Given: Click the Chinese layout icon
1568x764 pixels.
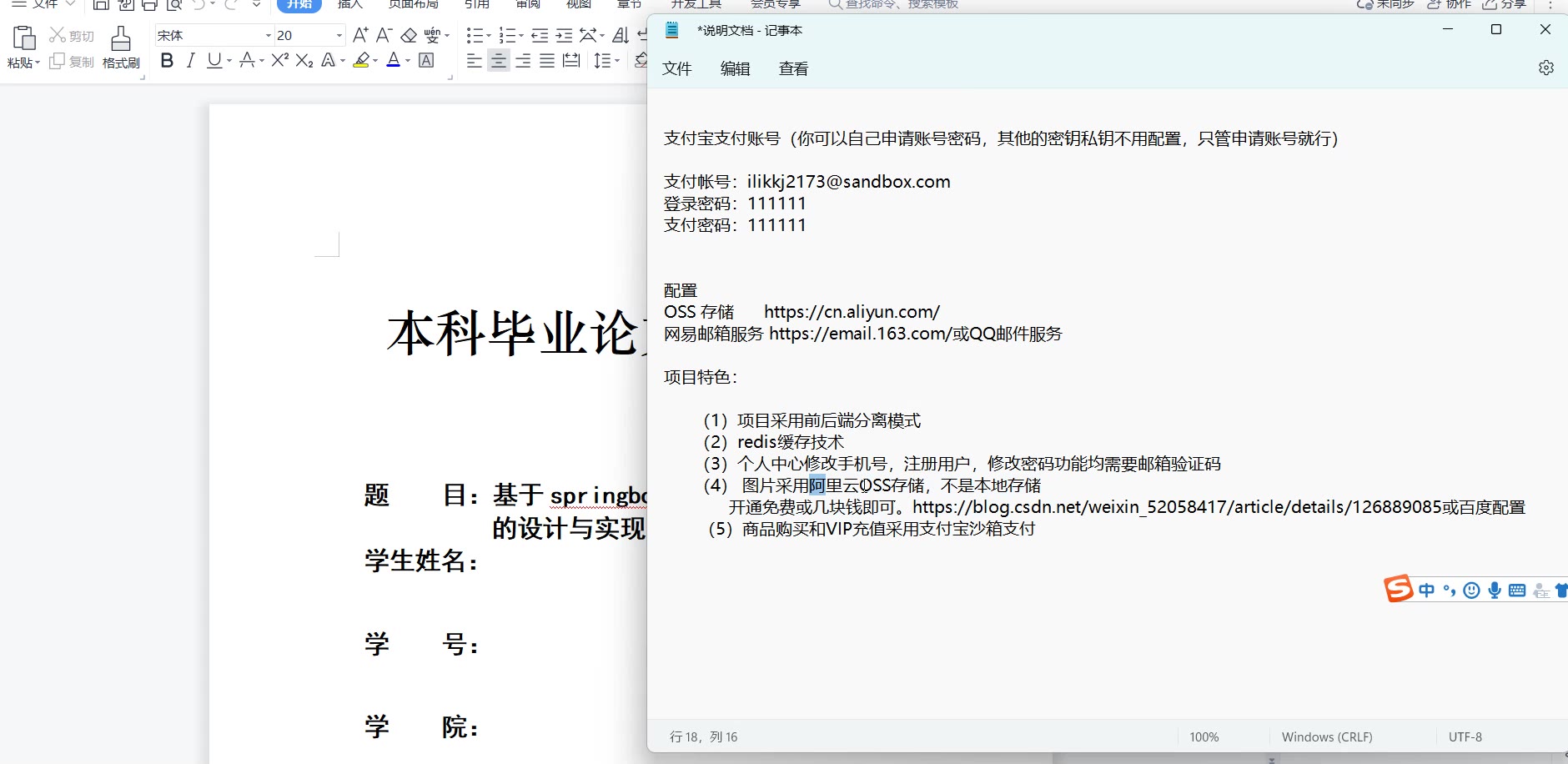Looking at the screenshot, I should [589, 35].
